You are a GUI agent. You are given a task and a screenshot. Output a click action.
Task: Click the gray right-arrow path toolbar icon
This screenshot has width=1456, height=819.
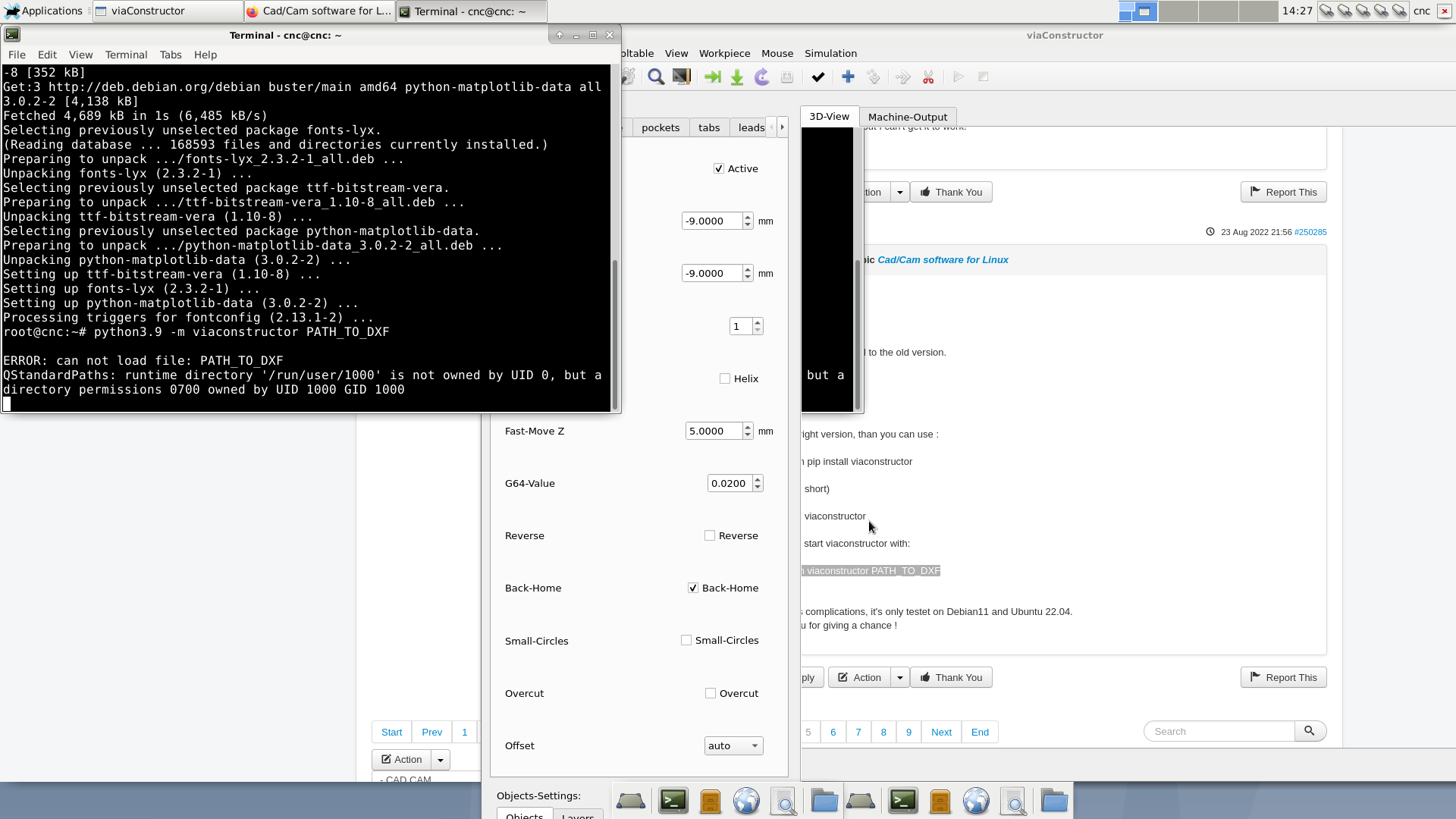pos(902,77)
